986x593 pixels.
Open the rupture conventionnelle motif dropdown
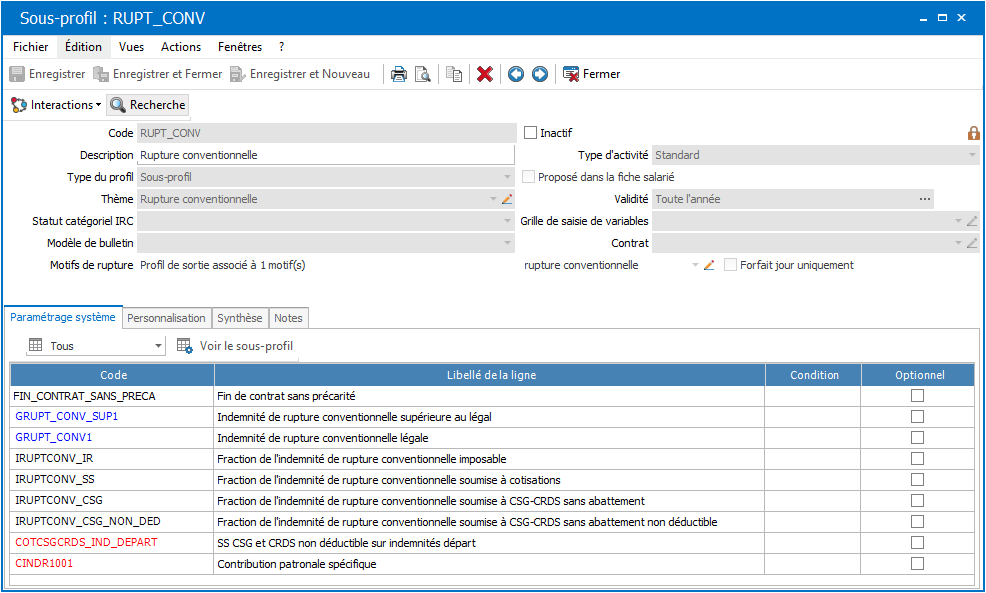(x=695, y=265)
